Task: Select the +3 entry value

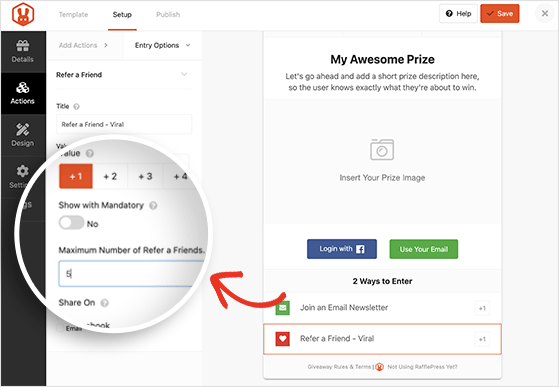Action: pos(145,176)
